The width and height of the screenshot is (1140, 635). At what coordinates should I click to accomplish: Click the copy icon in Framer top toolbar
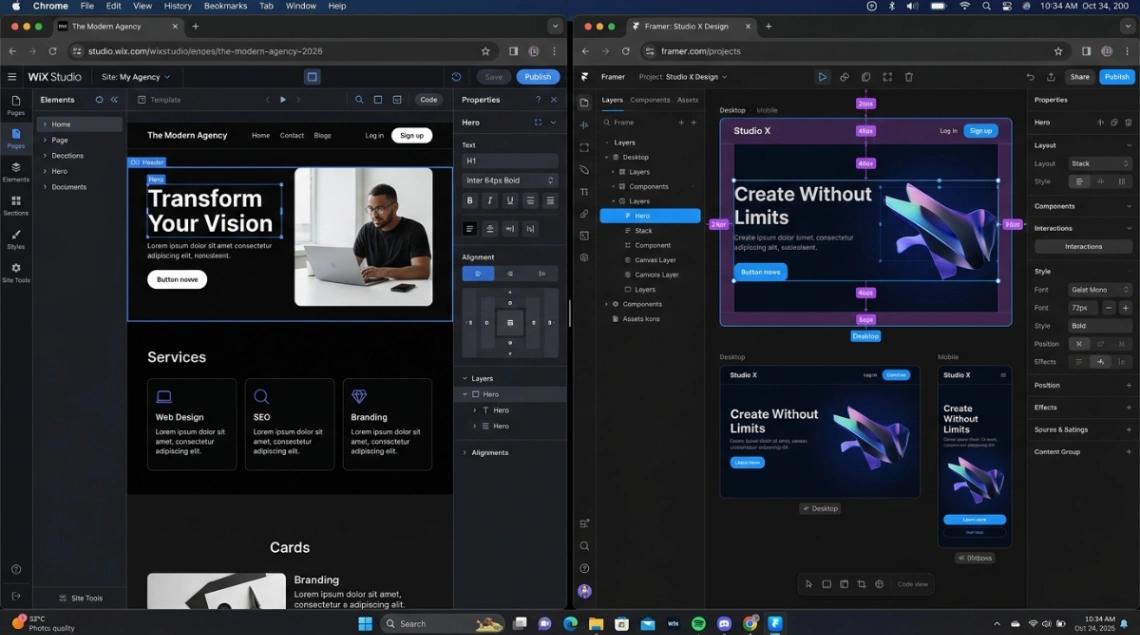click(x=866, y=76)
